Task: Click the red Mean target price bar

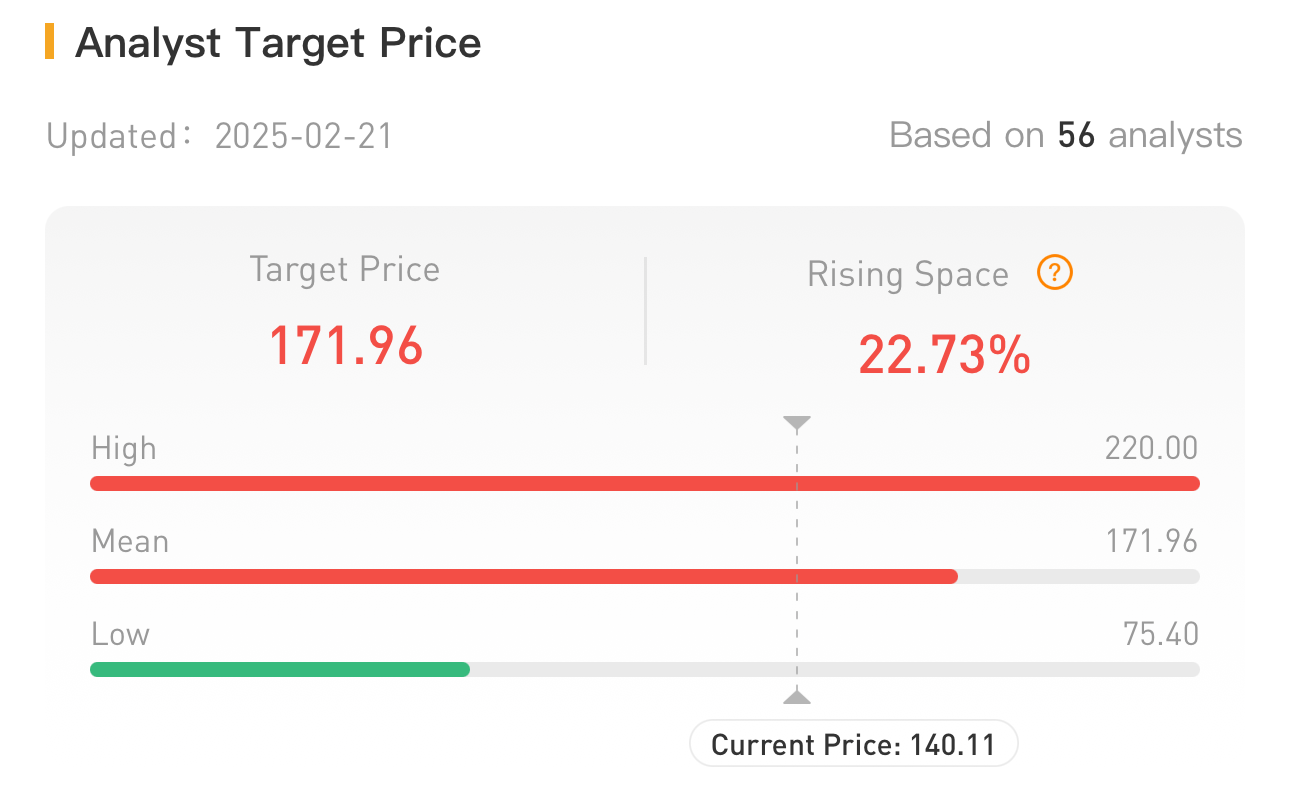Action: (x=523, y=576)
